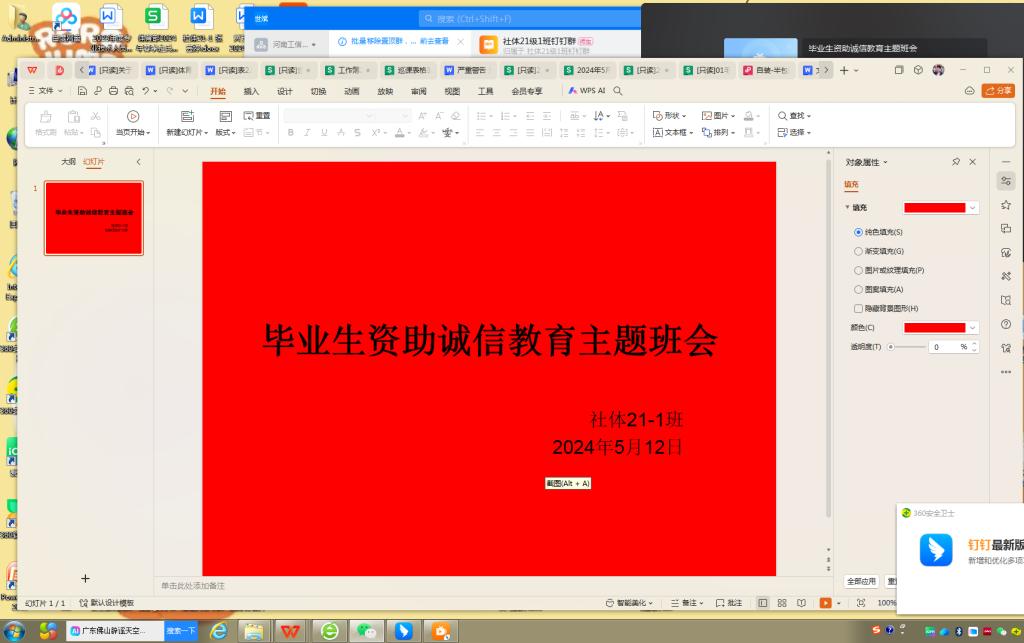Open WeChat from the Windows taskbar
This screenshot has width=1024, height=643.
tap(366, 631)
